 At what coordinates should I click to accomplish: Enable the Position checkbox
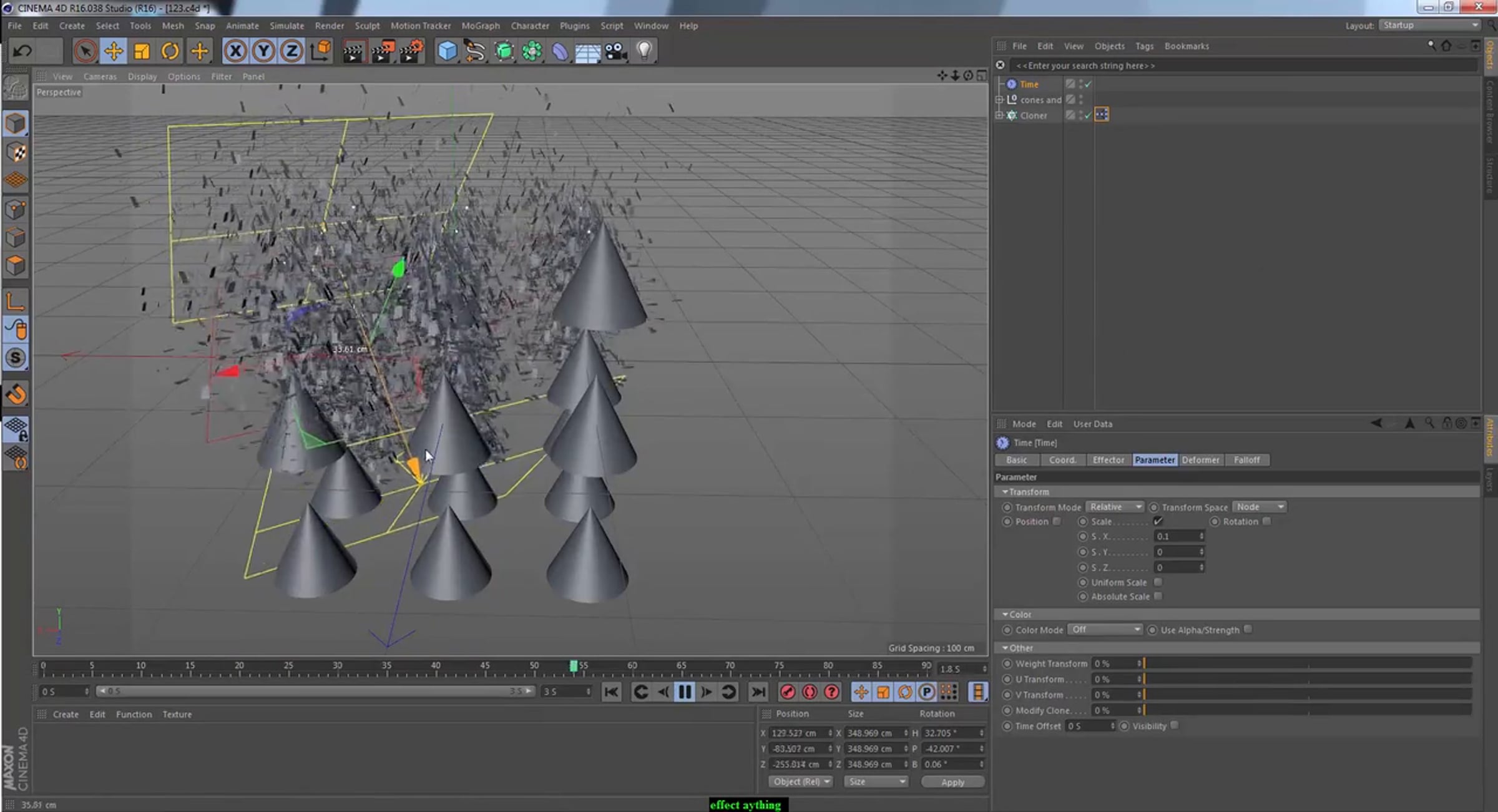pos(1057,521)
